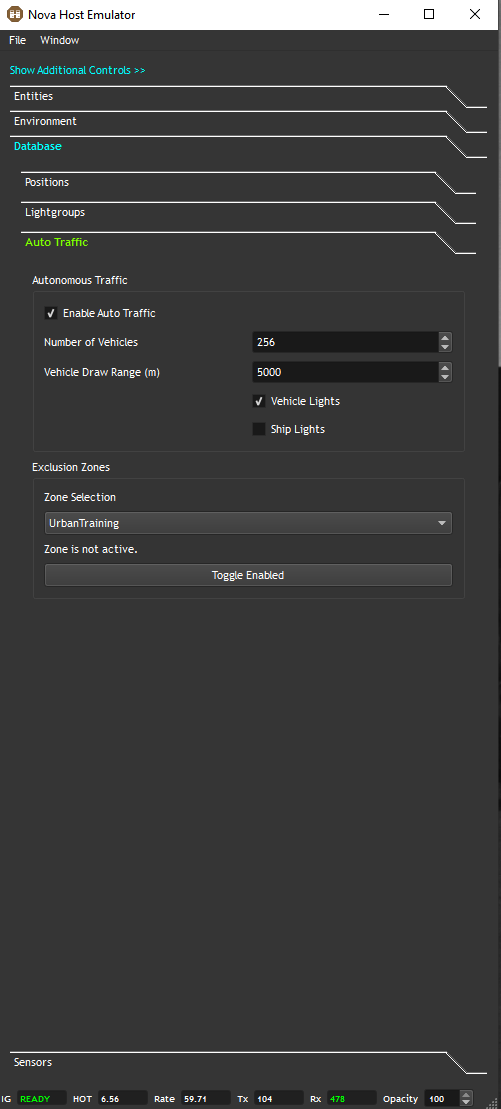Click the Number of Vehicles input field

coord(345,342)
